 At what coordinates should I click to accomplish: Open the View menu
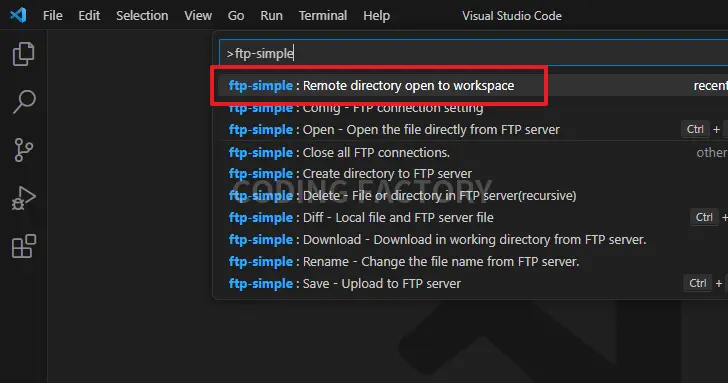pos(198,15)
